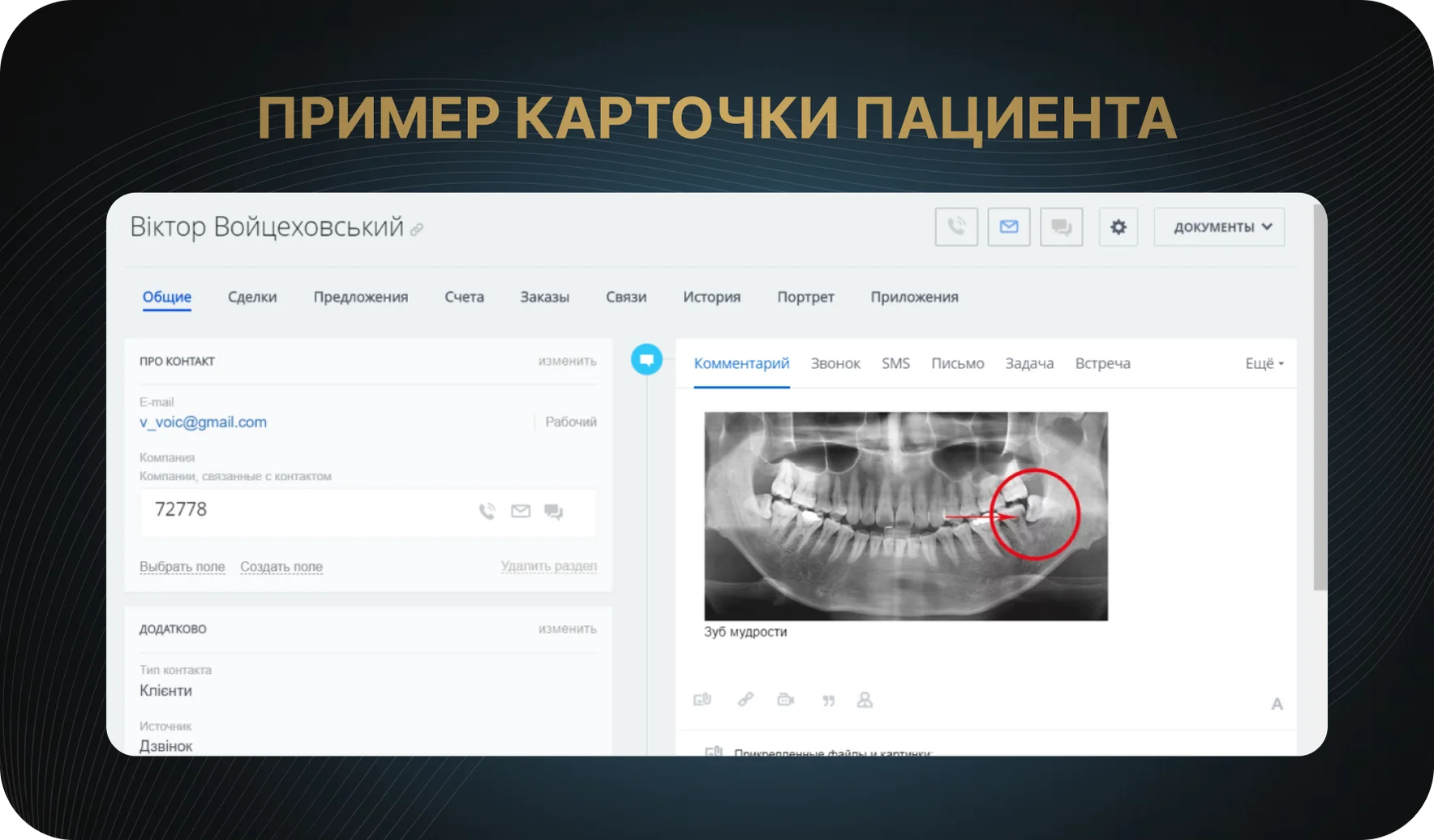Call company 72778 via phone icon

(487, 511)
